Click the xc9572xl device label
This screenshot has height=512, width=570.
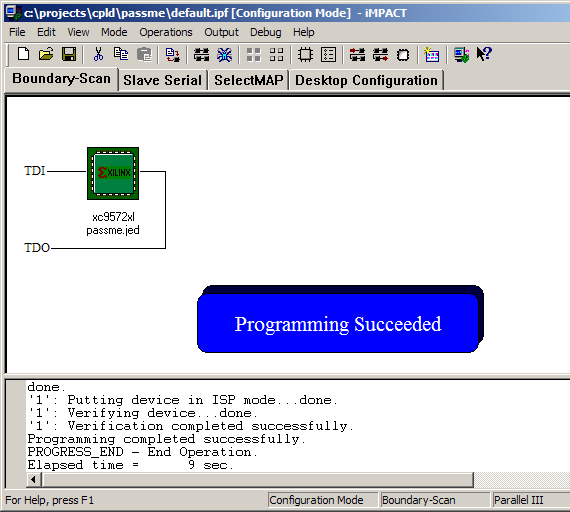[113, 217]
